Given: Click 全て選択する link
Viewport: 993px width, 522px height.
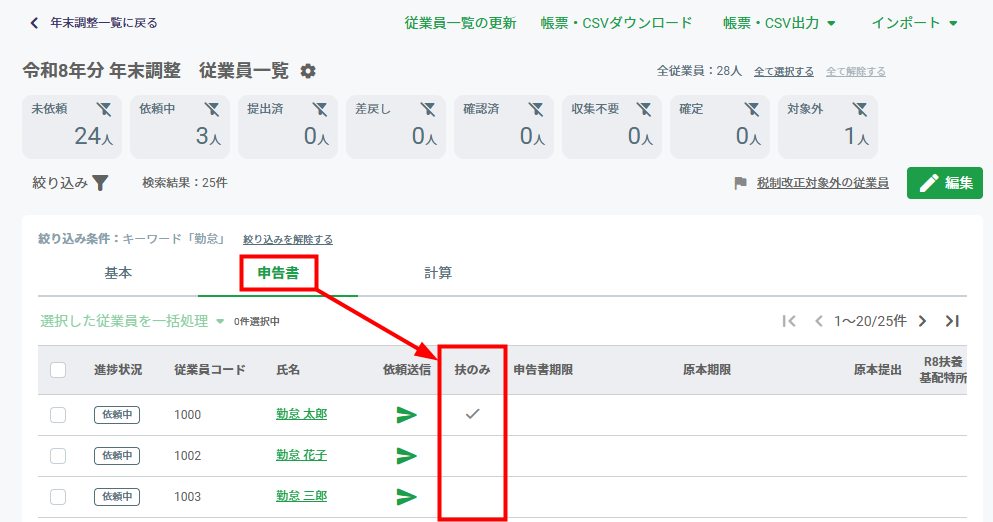Looking at the screenshot, I should [x=783, y=72].
